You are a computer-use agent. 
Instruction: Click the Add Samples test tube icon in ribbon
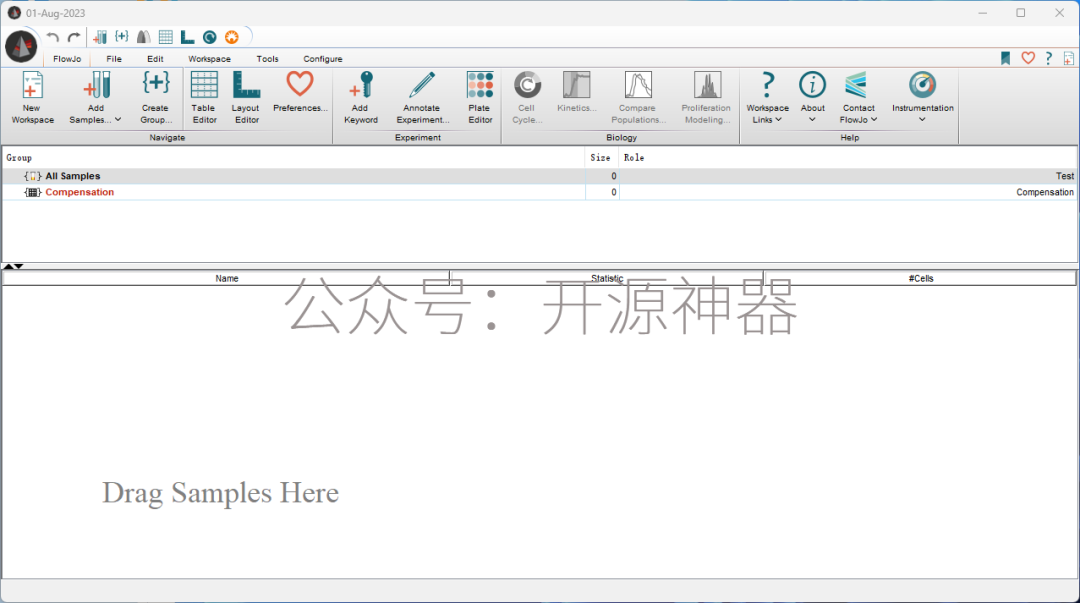(96, 86)
